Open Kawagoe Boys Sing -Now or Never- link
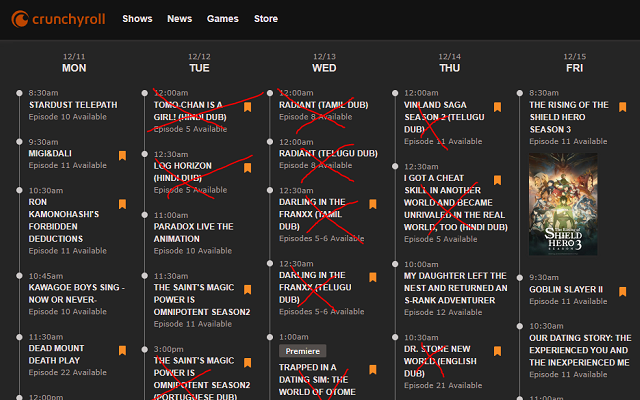640x400 pixels. click(x=77, y=293)
